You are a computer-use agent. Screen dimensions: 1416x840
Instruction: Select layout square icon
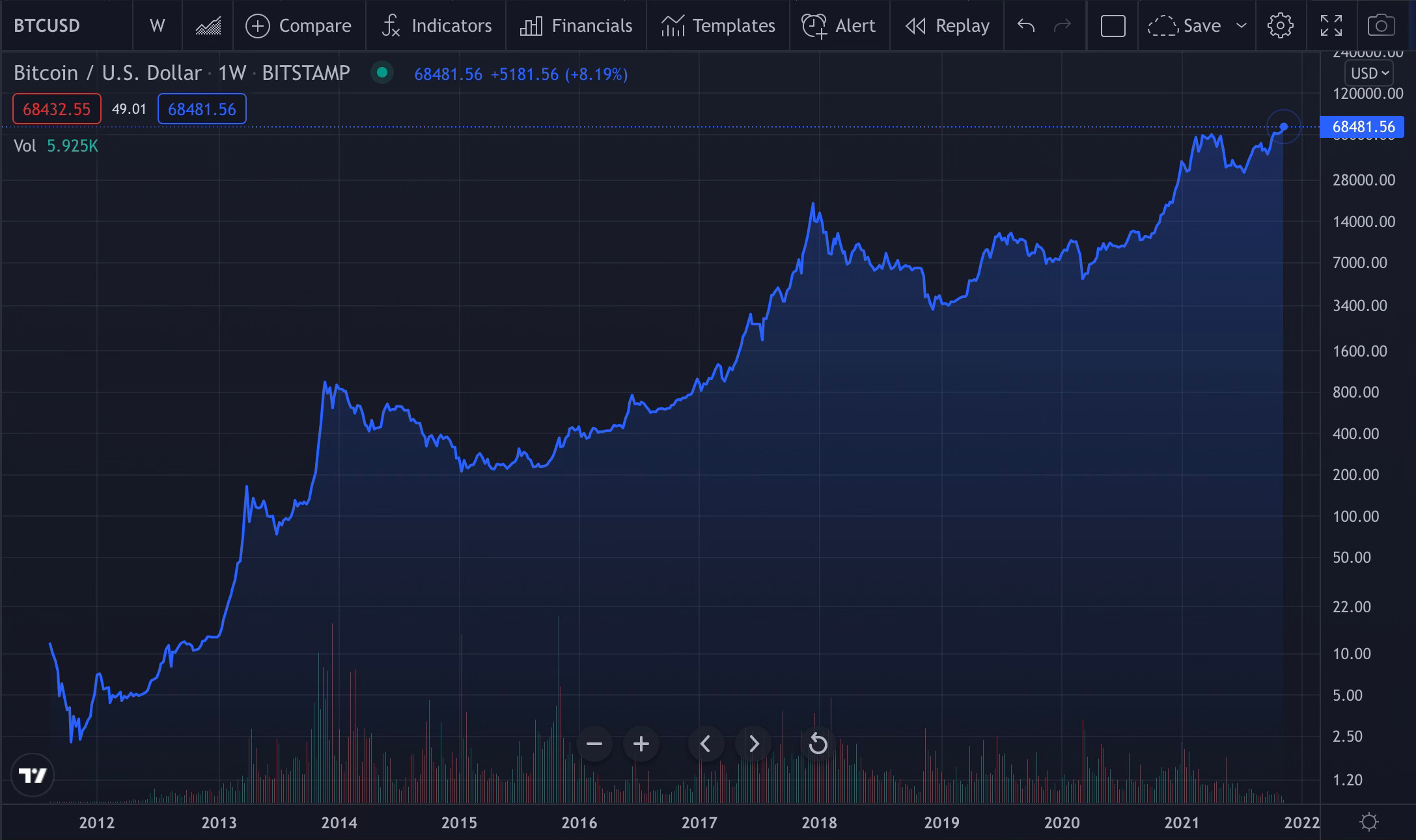(x=1113, y=26)
